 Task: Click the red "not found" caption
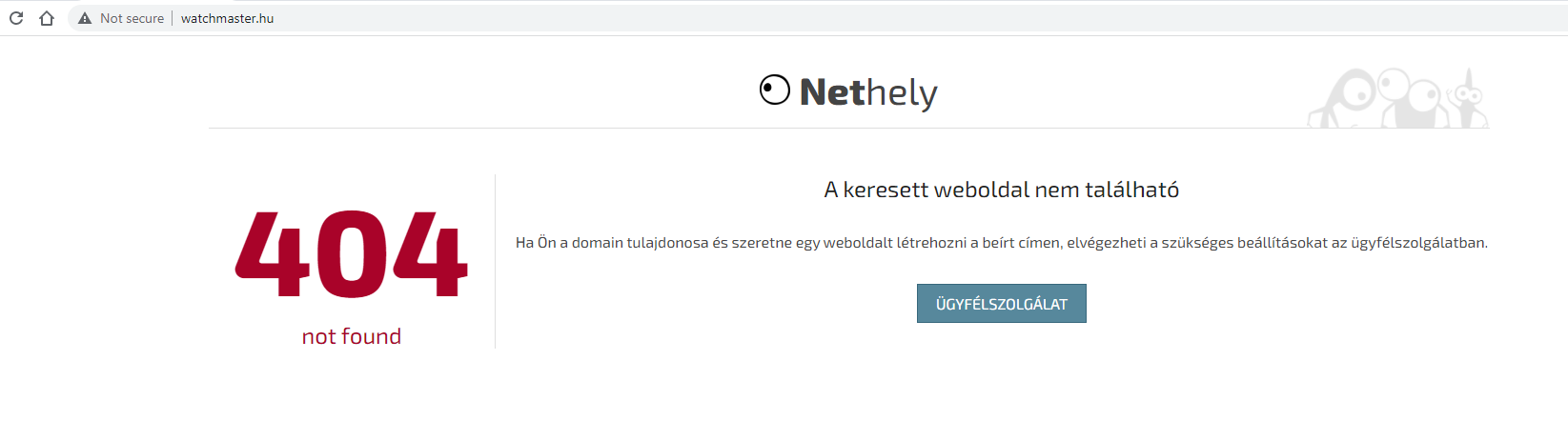(352, 336)
